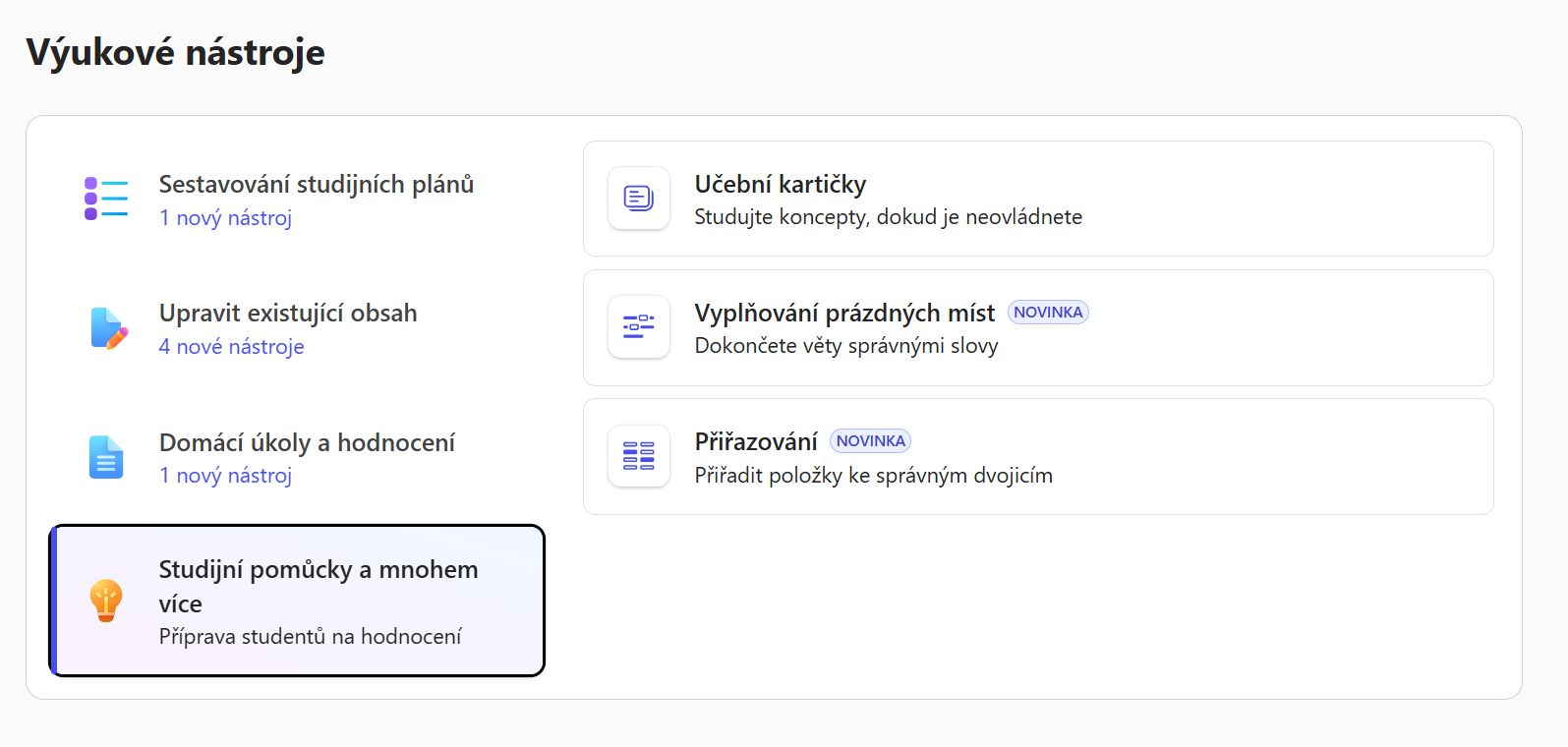Click the NOVINKA badge next to Přiřazování
The width and height of the screenshot is (1568, 747).
tap(870, 441)
